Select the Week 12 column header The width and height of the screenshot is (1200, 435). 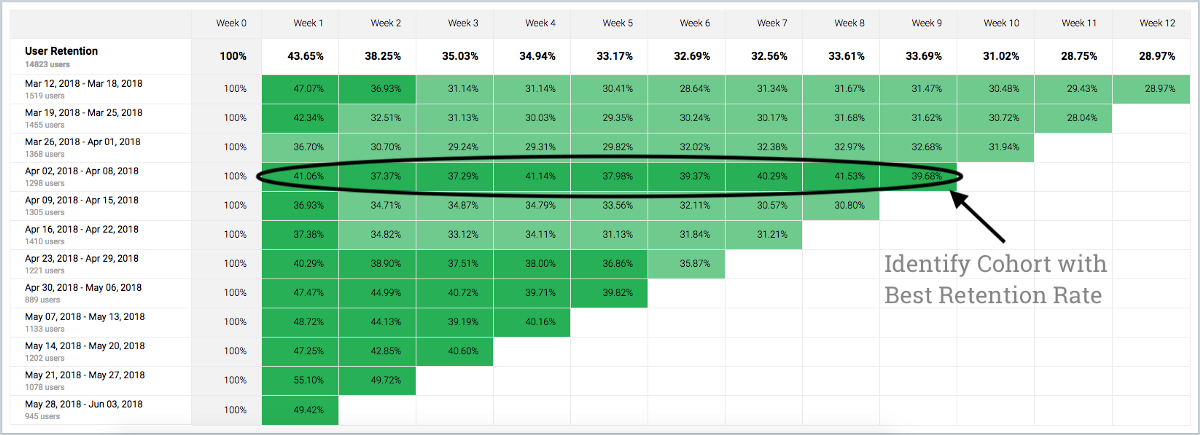click(x=1156, y=22)
